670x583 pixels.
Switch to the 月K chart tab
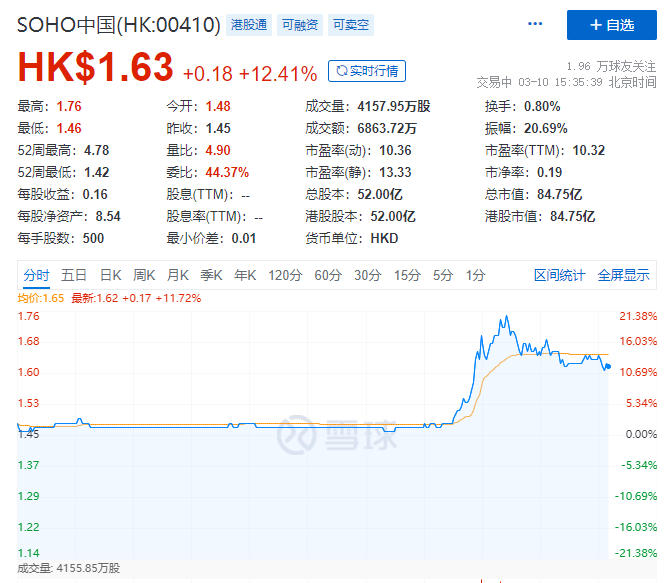pyautogui.click(x=178, y=275)
